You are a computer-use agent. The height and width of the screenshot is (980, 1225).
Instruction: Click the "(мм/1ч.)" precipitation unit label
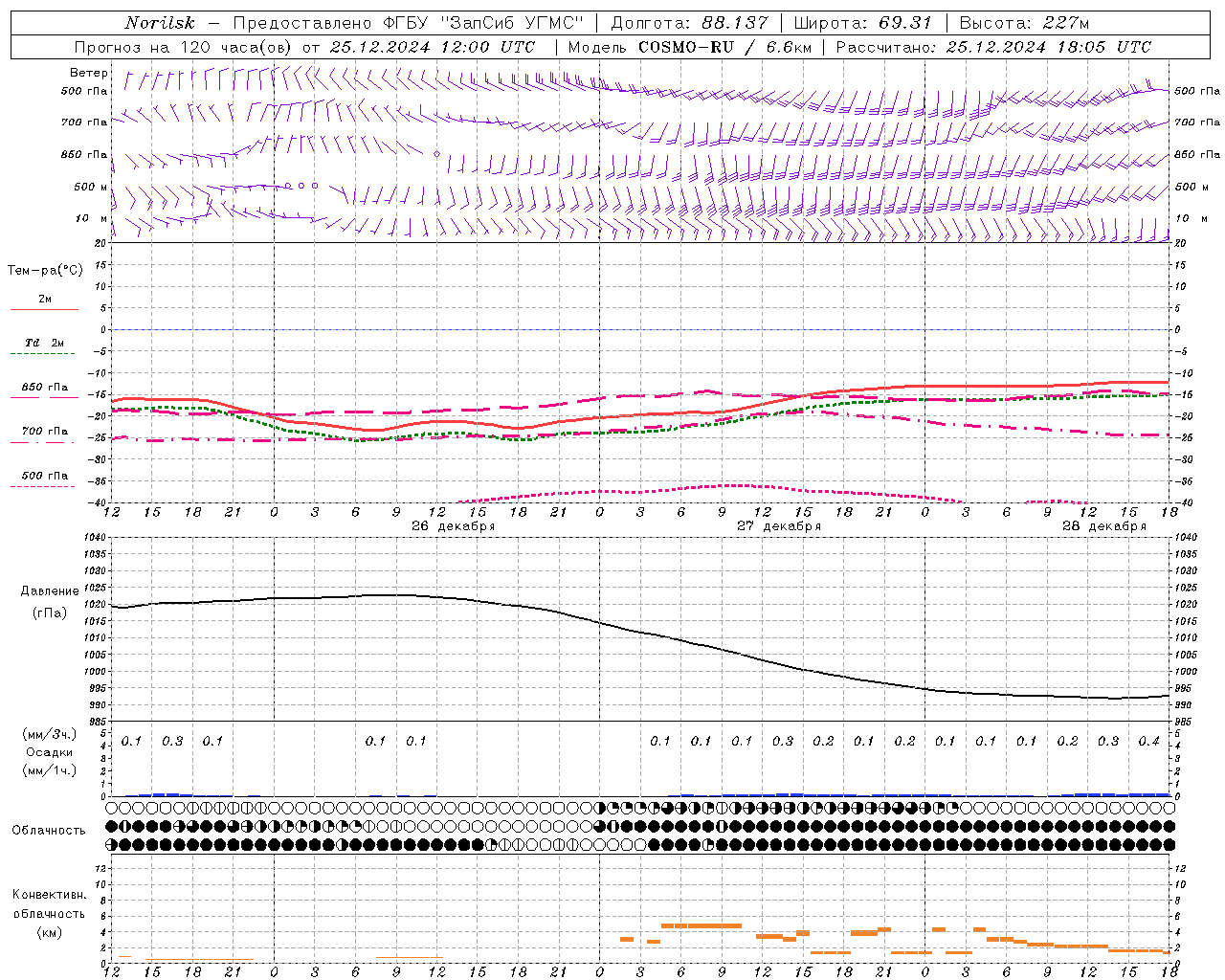50,770
